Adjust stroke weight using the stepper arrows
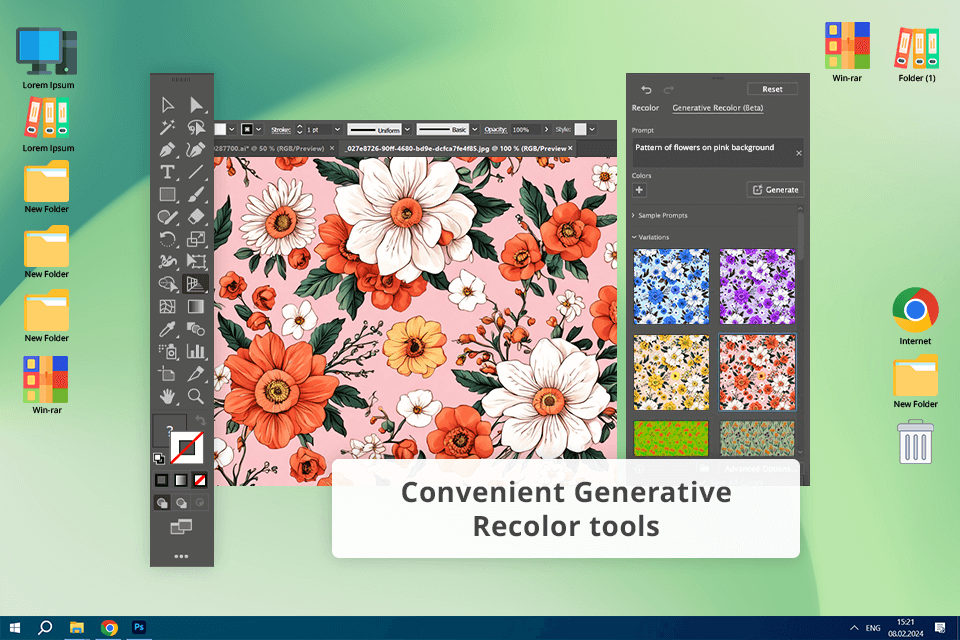 tap(299, 130)
